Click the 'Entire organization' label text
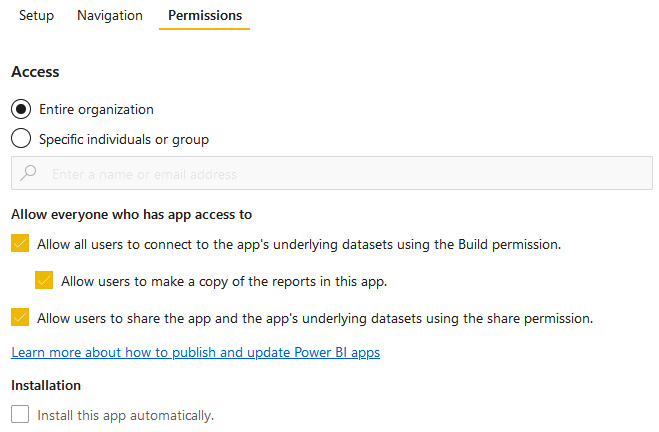This screenshot has width=659, height=432. [x=96, y=109]
